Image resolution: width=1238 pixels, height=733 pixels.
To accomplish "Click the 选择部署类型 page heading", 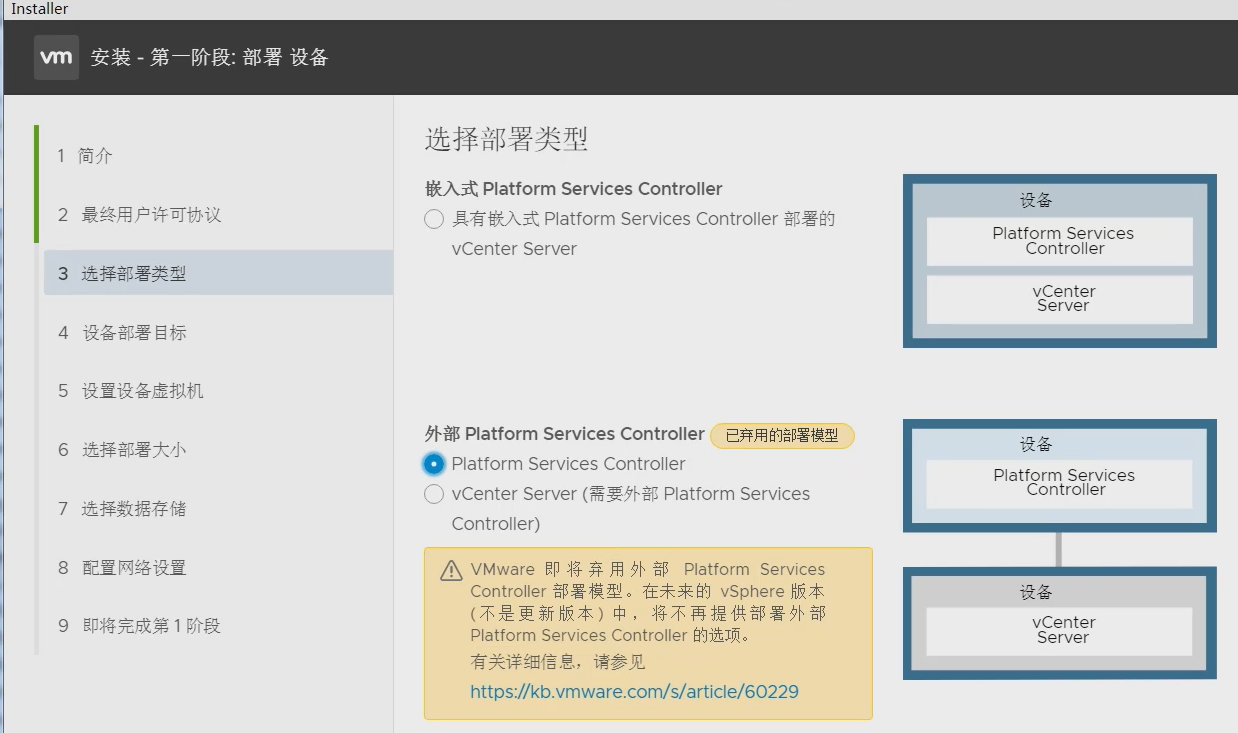I will click(x=506, y=139).
